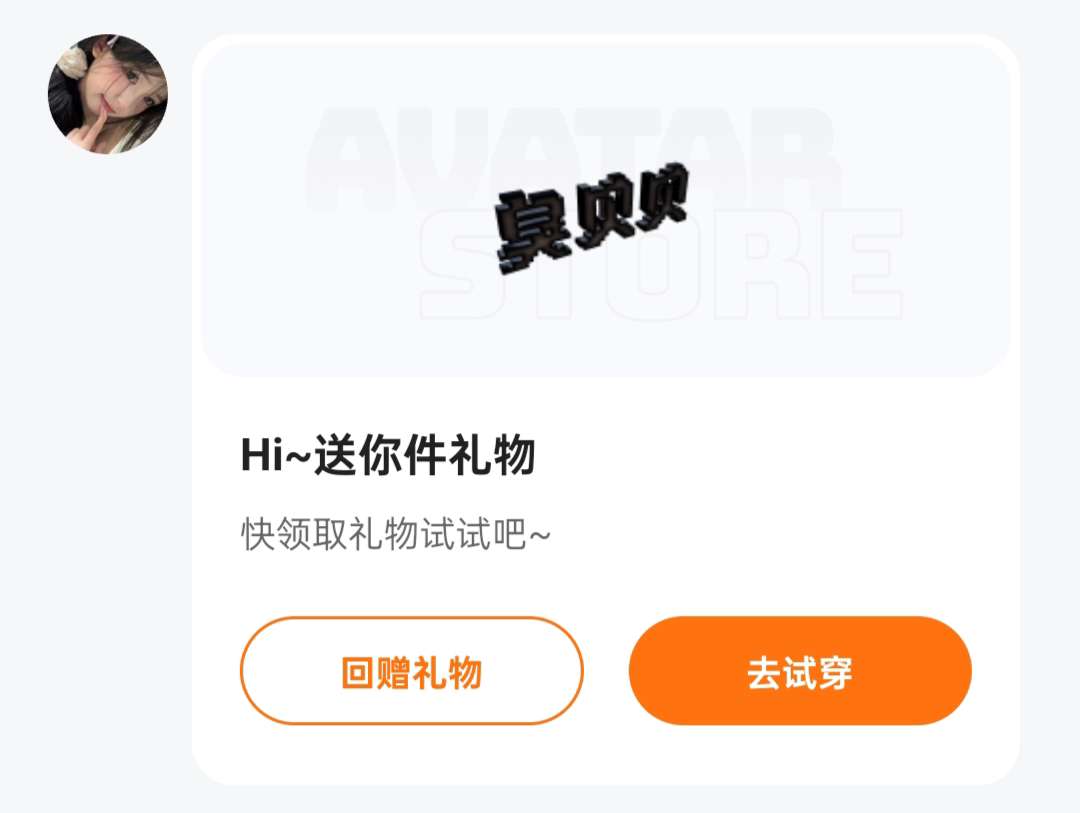Open the sender's round profile avatar

(107, 94)
